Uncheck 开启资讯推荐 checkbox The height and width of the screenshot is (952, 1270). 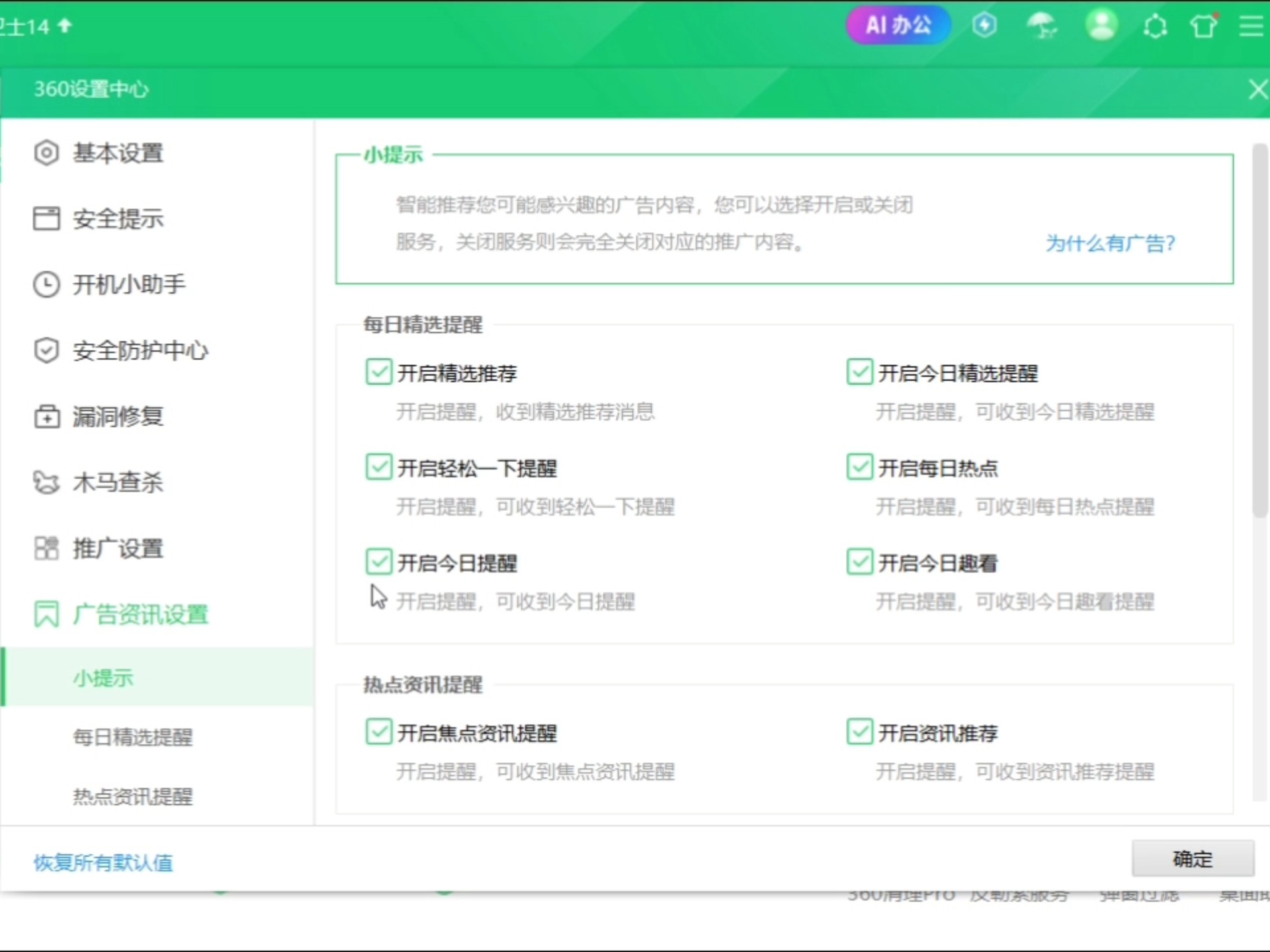pyautogui.click(x=859, y=732)
